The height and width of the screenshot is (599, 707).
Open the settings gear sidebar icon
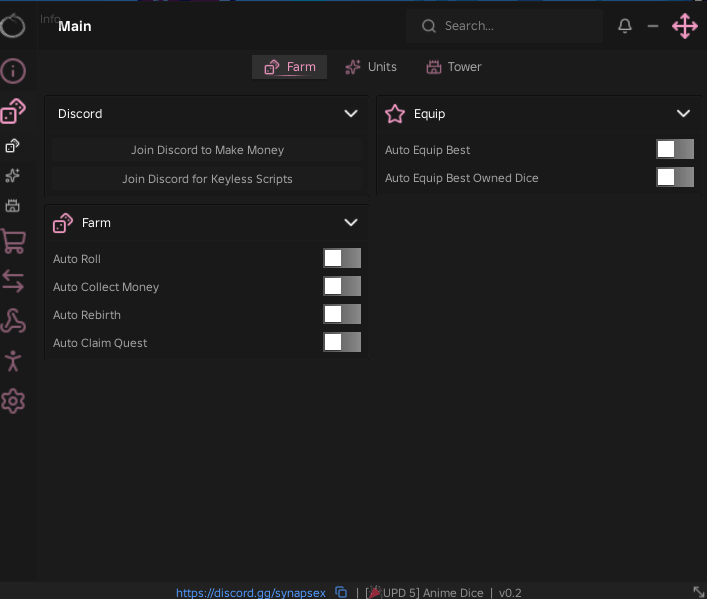tap(13, 401)
